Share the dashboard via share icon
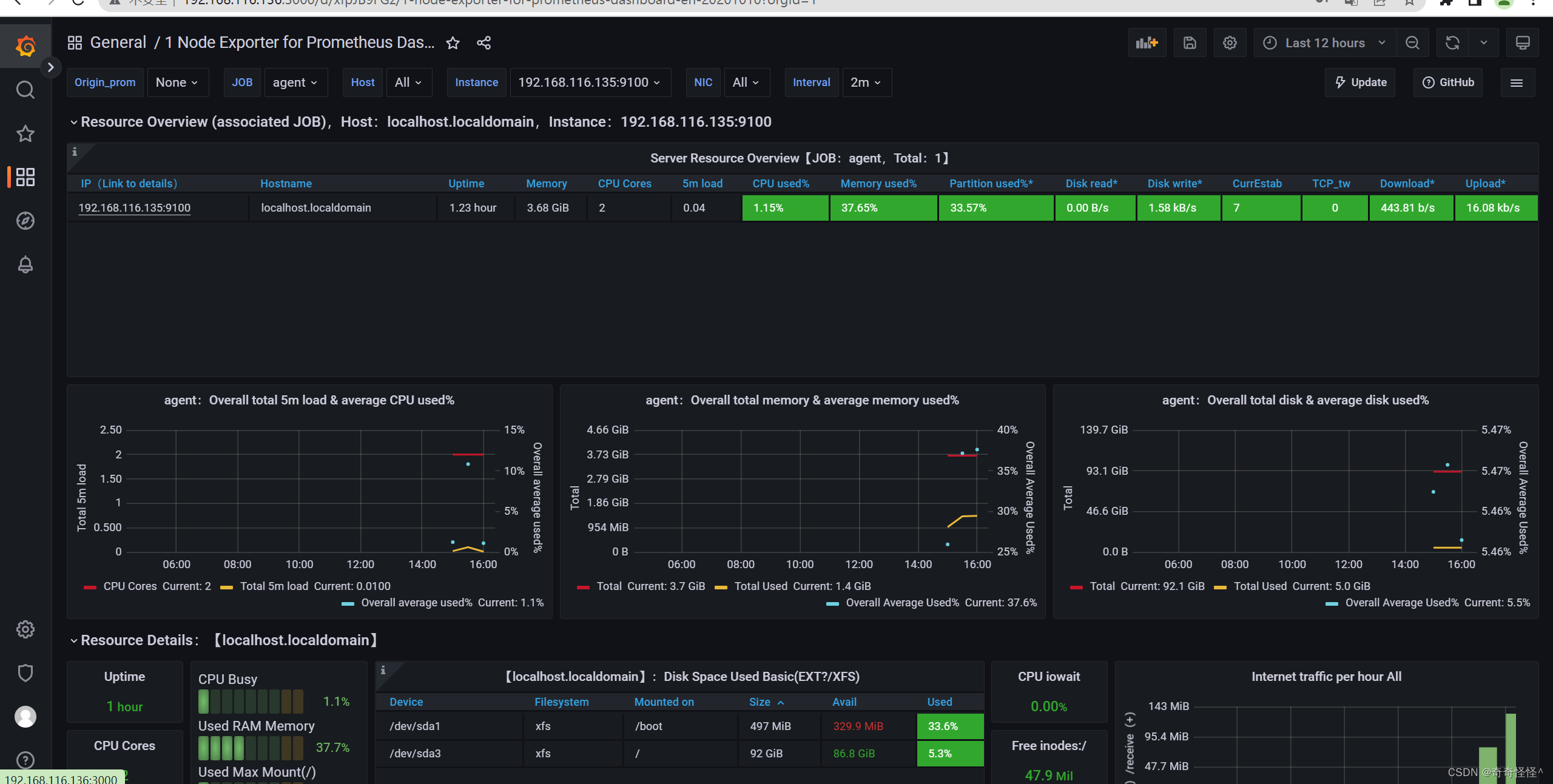This screenshot has width=1553, height=784. (x=483, y=43)
